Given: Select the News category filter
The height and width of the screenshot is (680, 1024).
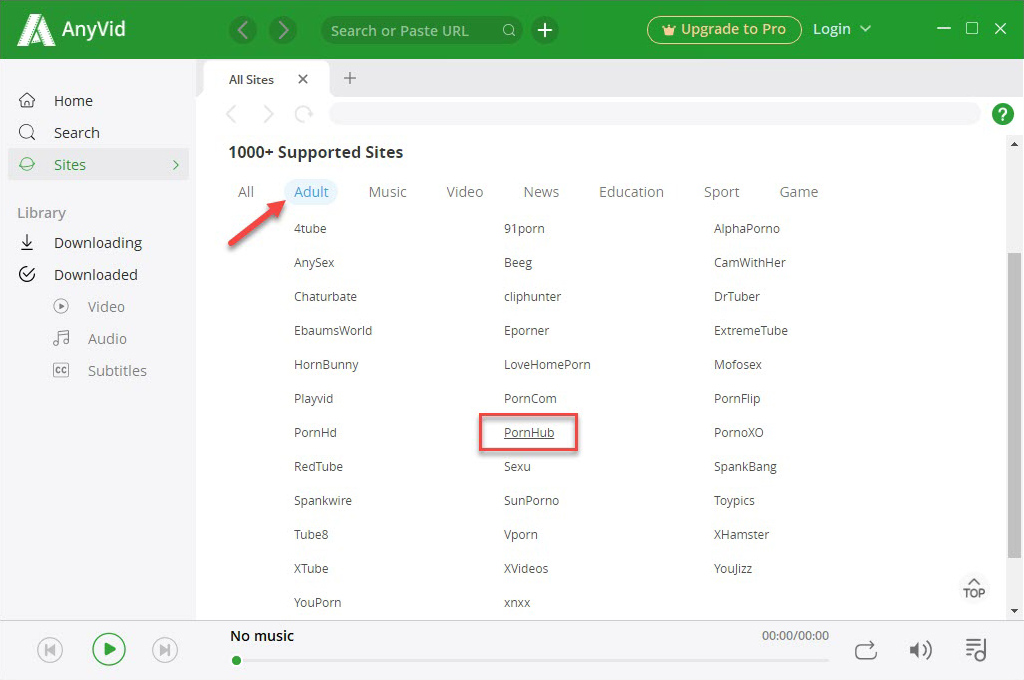Looking at the screenshot, I should point(541,192).
